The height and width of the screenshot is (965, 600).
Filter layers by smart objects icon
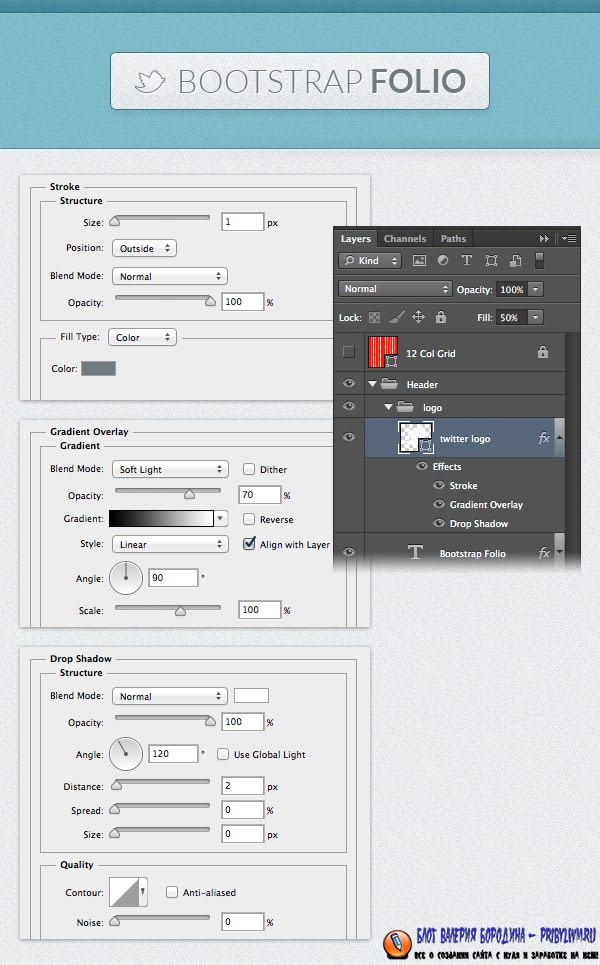[x=516, y=260]
